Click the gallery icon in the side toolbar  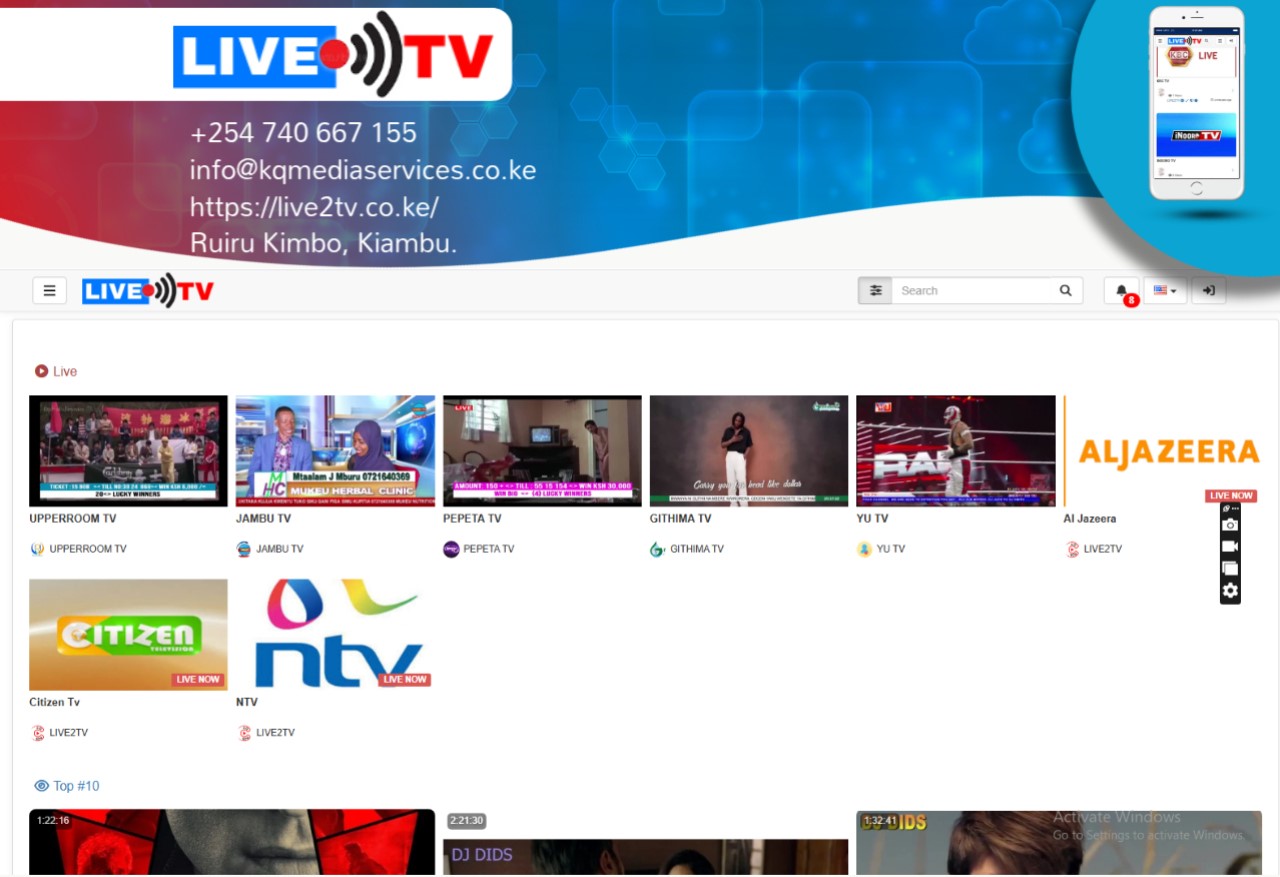[x=1229, y=568]
